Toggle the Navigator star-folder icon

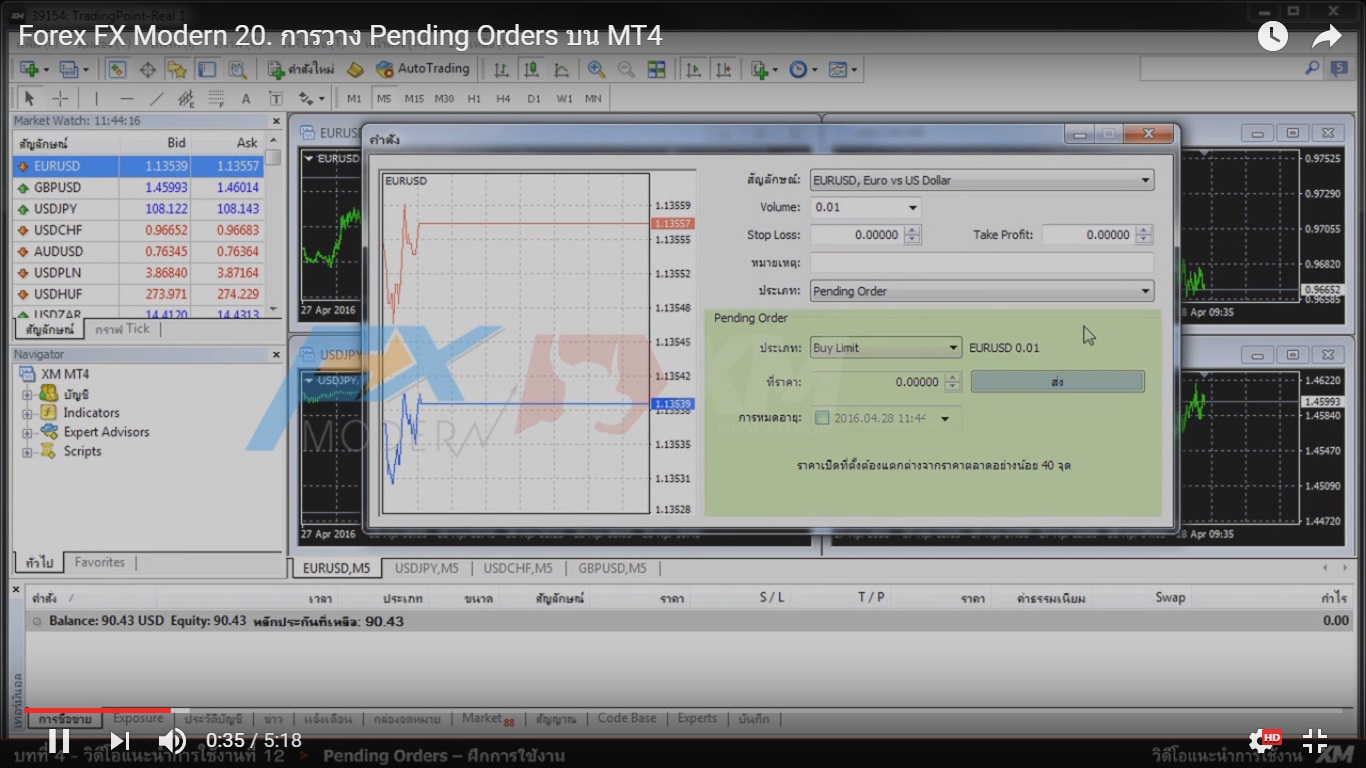click(x=177, y=69)
